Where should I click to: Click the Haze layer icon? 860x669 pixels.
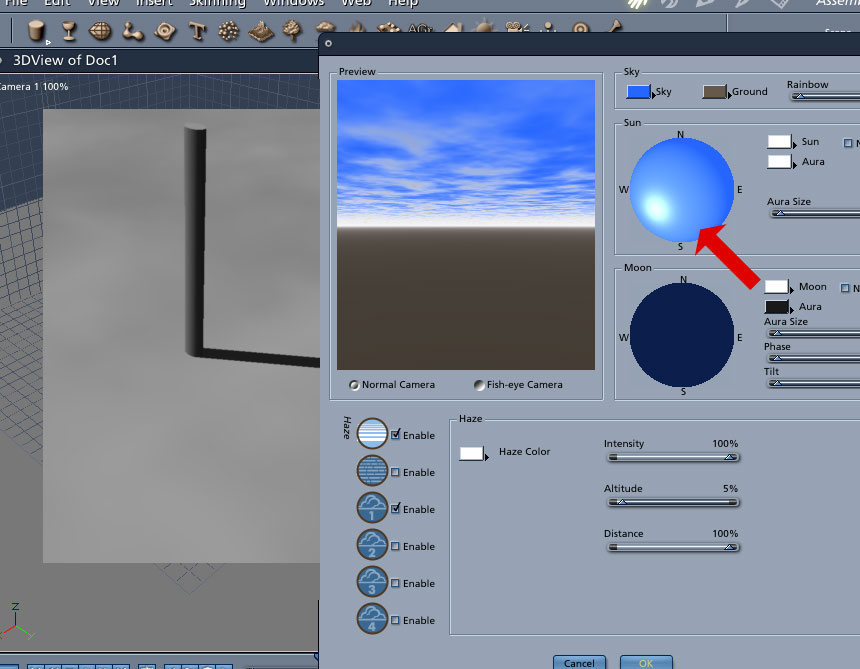click(372, 434)
